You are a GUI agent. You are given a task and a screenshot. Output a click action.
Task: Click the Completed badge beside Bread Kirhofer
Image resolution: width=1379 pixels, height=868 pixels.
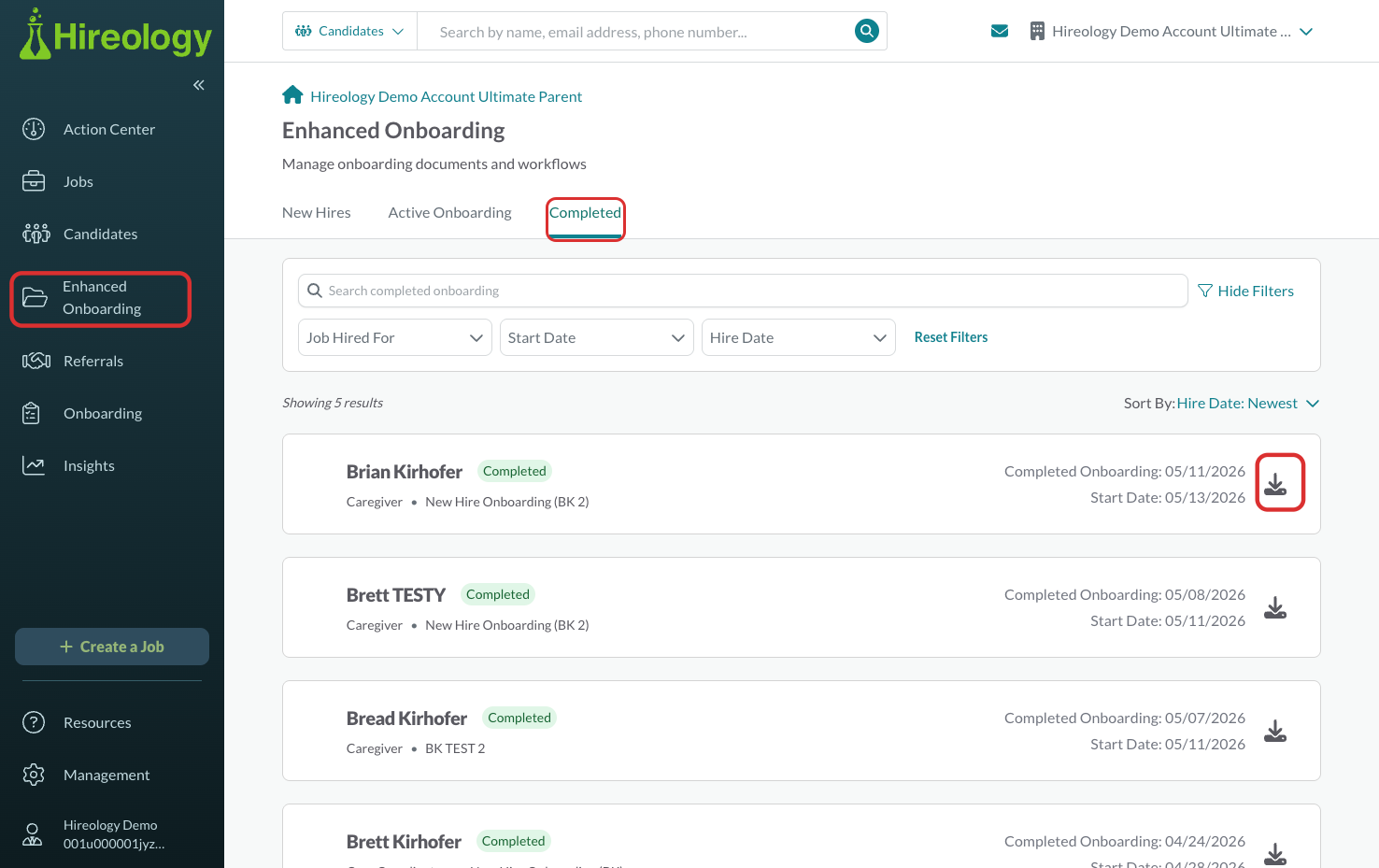519,718
